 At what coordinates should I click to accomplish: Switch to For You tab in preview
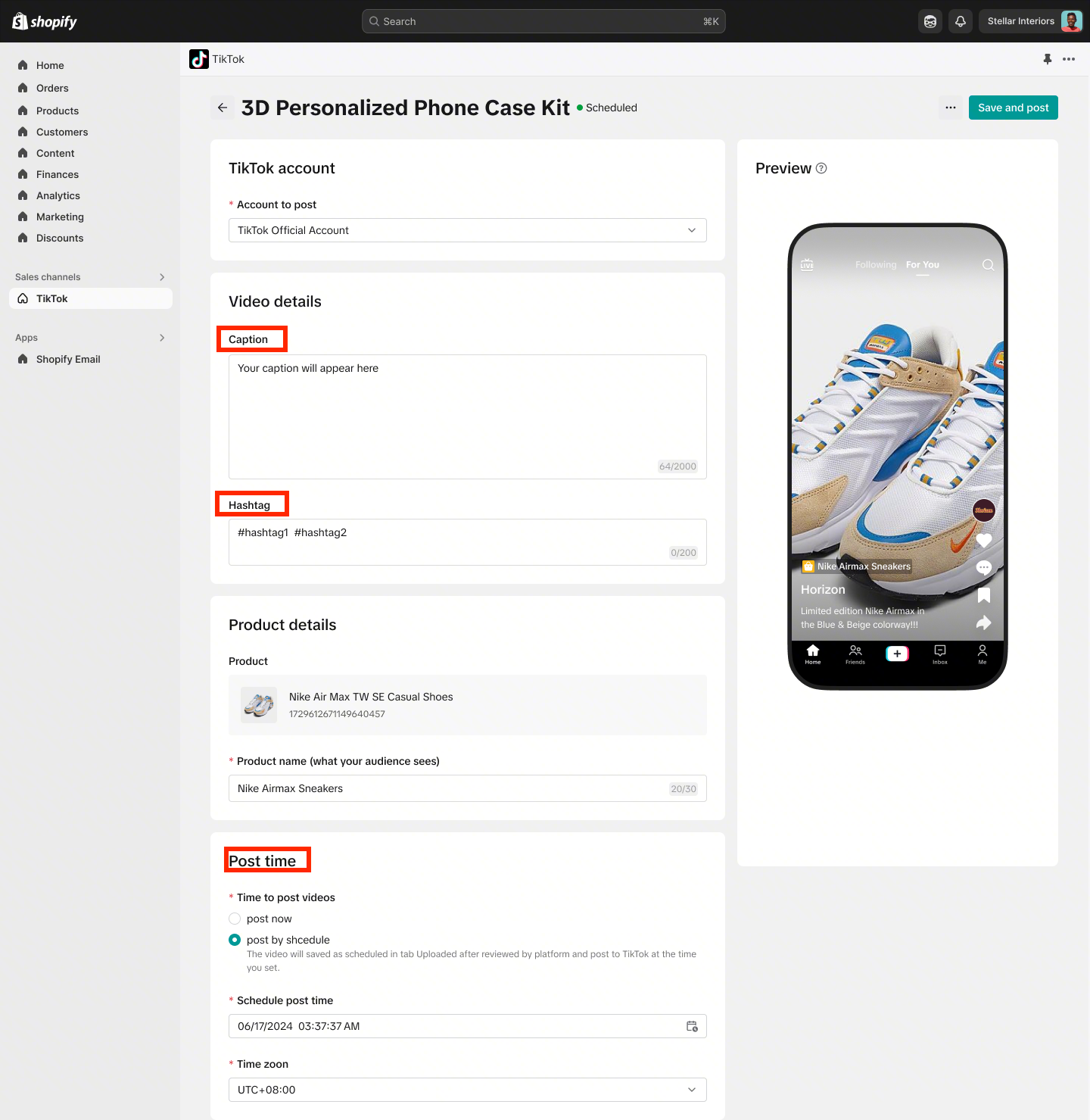coord(923,264)
